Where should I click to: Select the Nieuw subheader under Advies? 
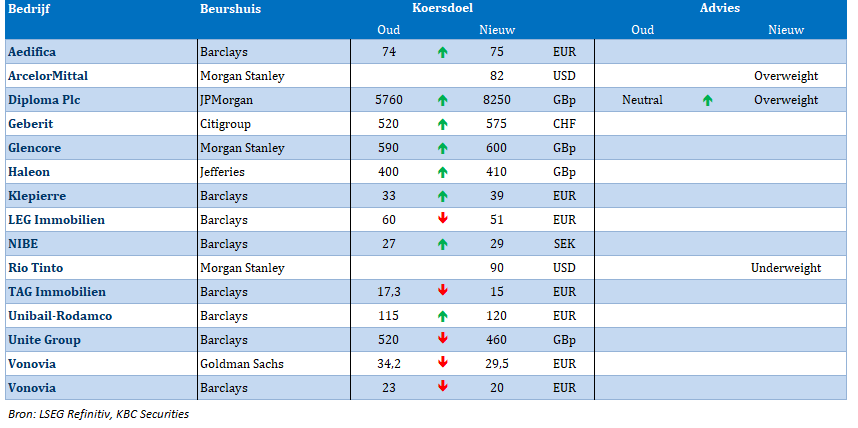pos(786,30)
